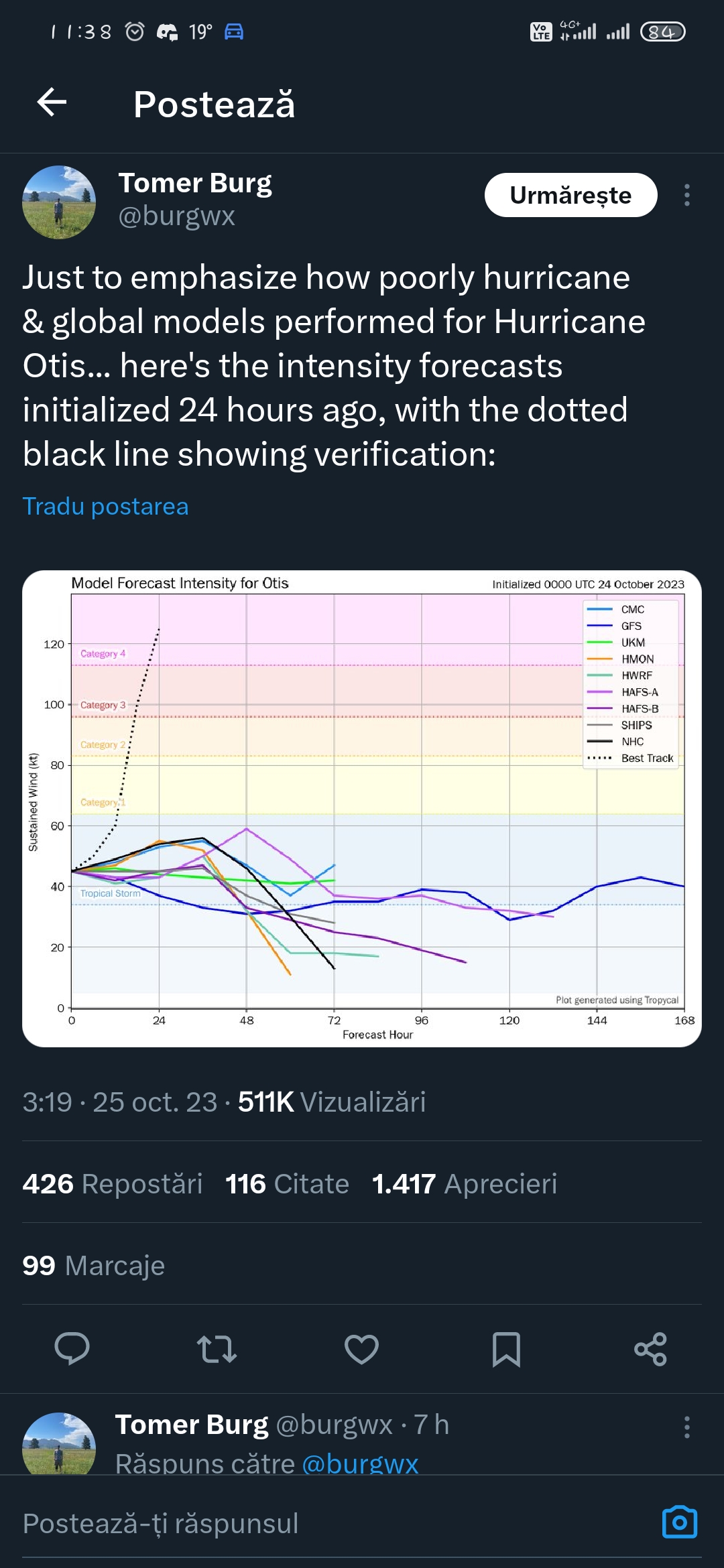This screenshot has width=724, height=1568.
Task: View the 1.417 Aprecieri likes
Action: click(x=464, y=1184)
